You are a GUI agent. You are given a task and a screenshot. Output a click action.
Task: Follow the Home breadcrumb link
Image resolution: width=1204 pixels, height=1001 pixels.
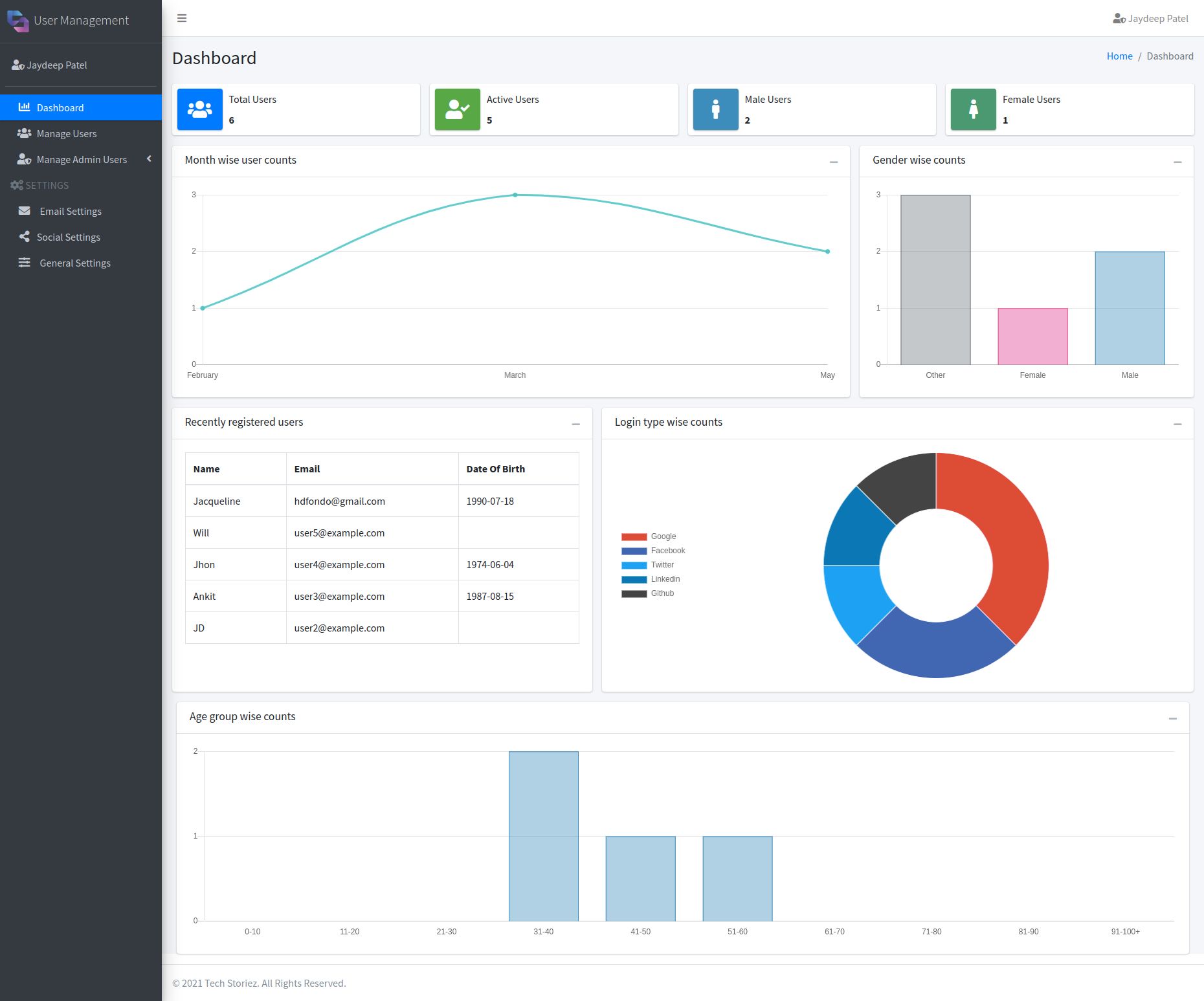point(1119,56)
